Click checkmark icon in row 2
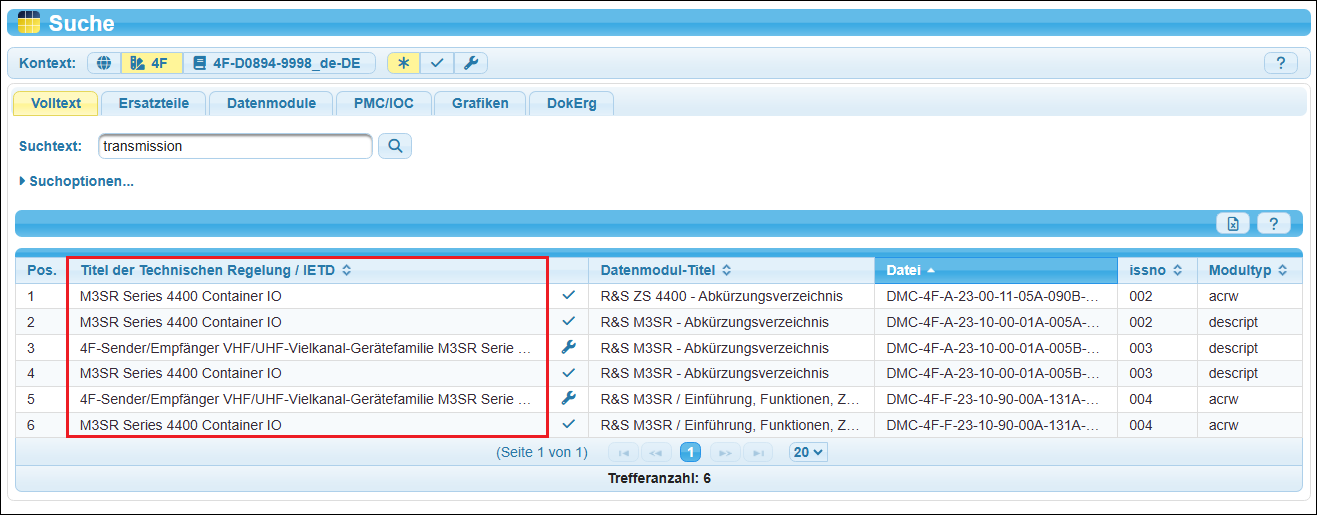This screenshot has height=515, width=1317. (569, 322)
